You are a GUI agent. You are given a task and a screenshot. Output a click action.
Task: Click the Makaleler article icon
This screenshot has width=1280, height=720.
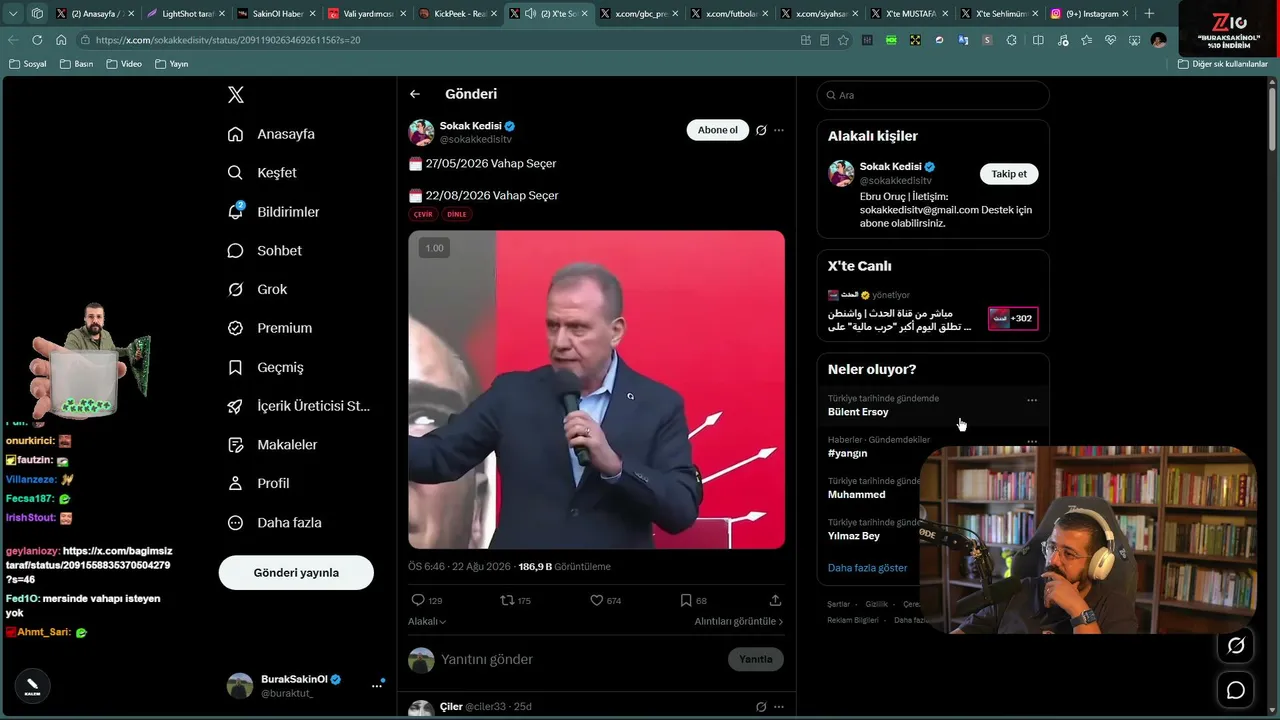[235, 445]
